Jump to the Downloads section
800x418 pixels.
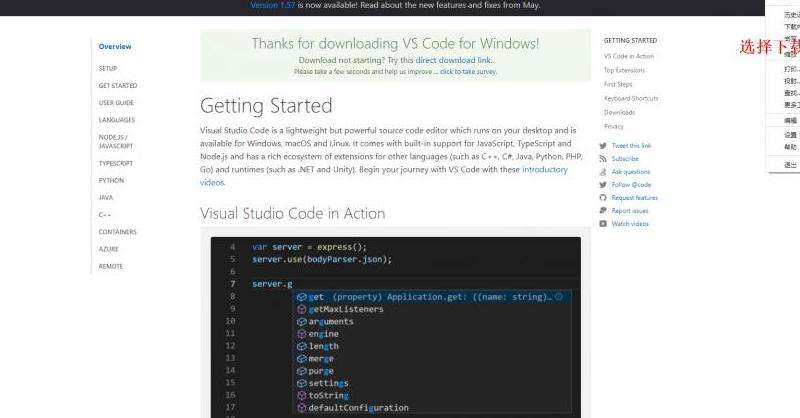tap(619, 112)
